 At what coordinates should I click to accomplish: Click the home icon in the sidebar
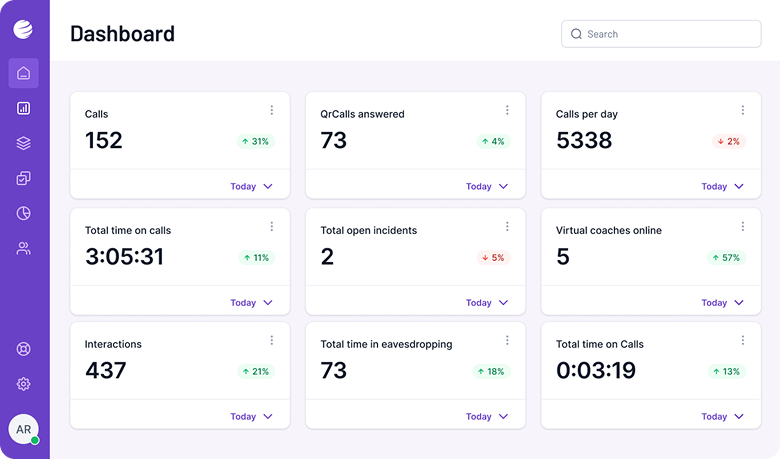click(x=23, y=73)
